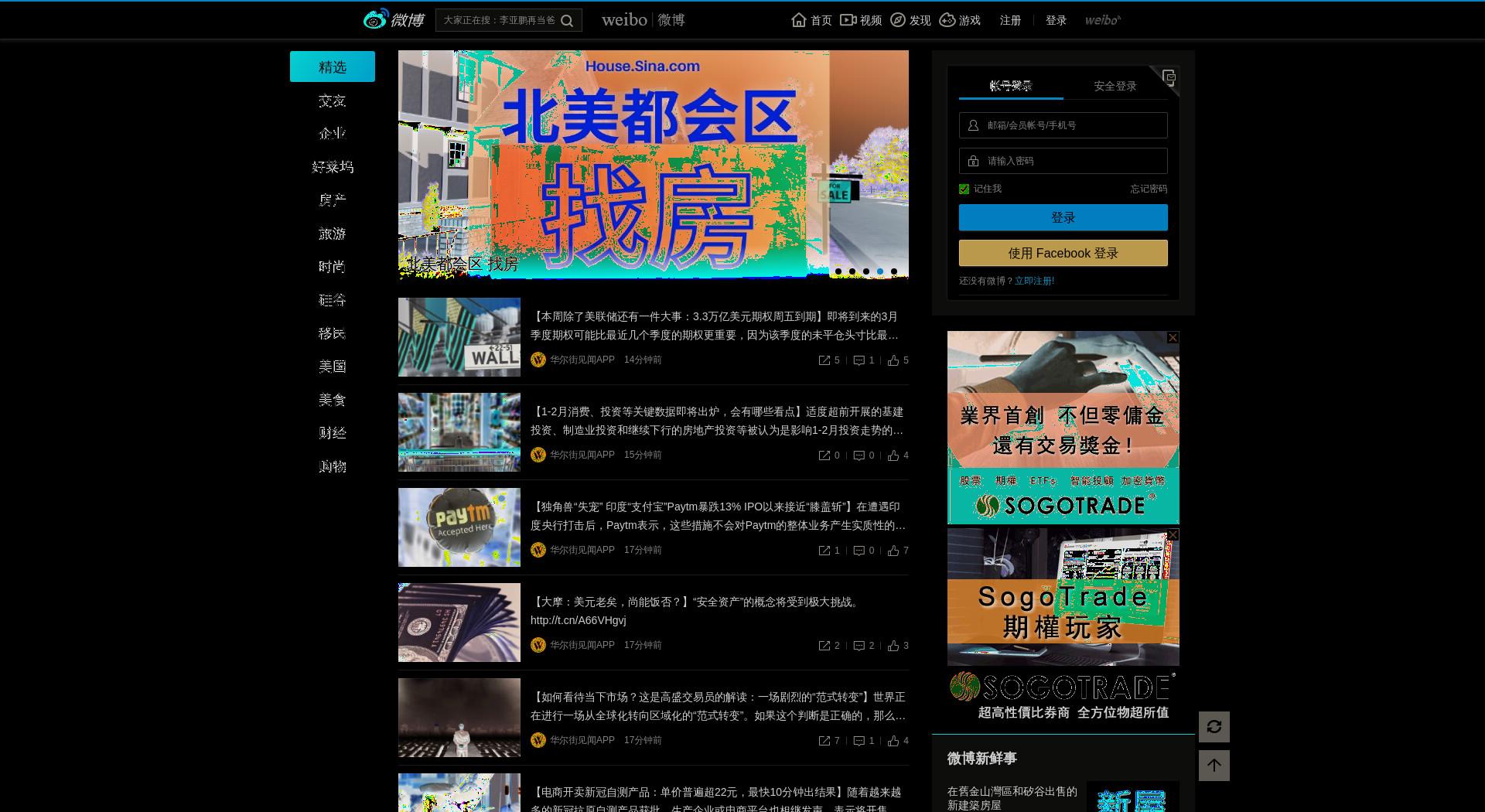Viewport: 1485px width, 812px height.
Task: Click the blue 登录 button
Action: pos(1063,217)
